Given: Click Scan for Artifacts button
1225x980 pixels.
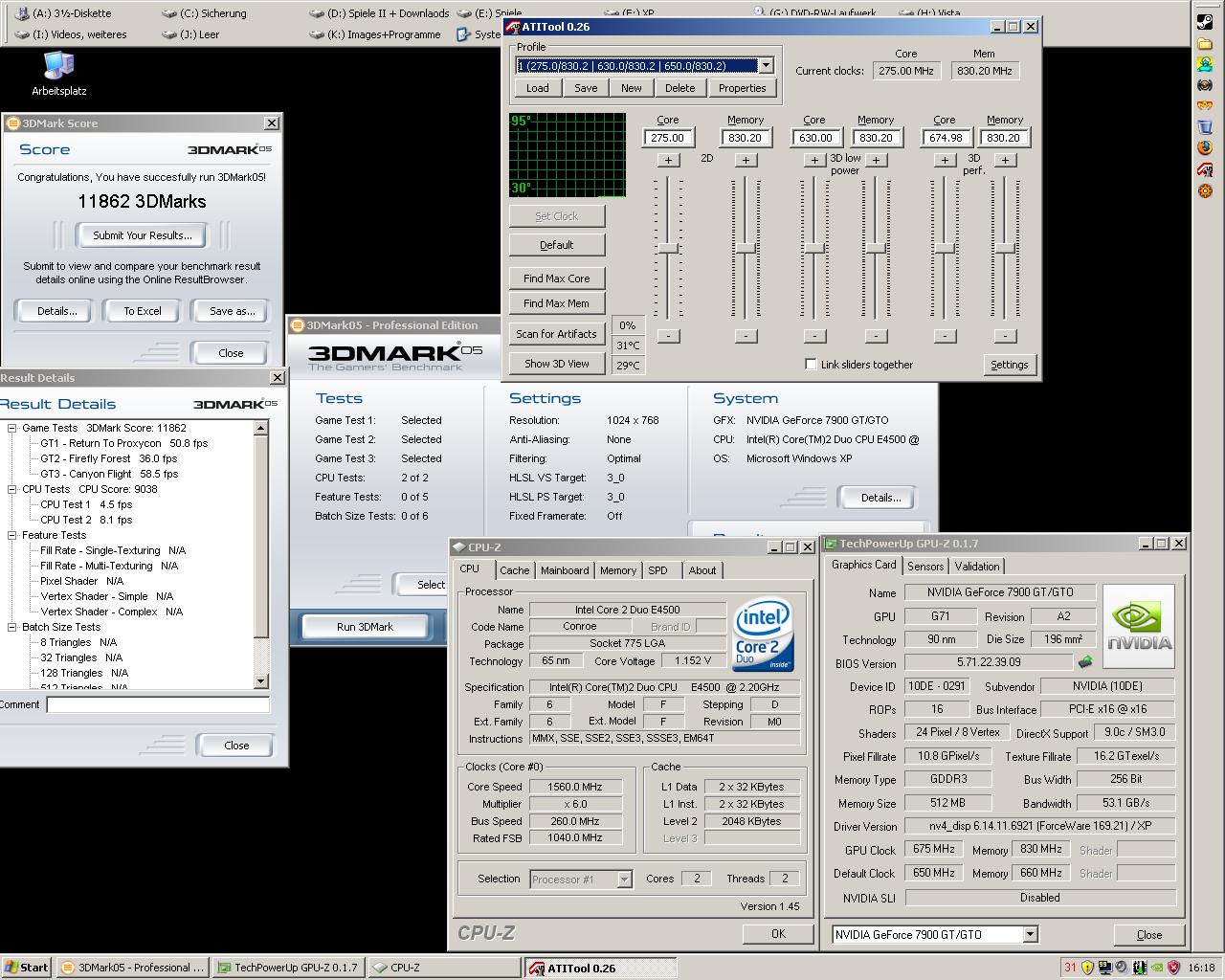Looking at the screenshot, I should pyautogui.click(x=556, y=334).
